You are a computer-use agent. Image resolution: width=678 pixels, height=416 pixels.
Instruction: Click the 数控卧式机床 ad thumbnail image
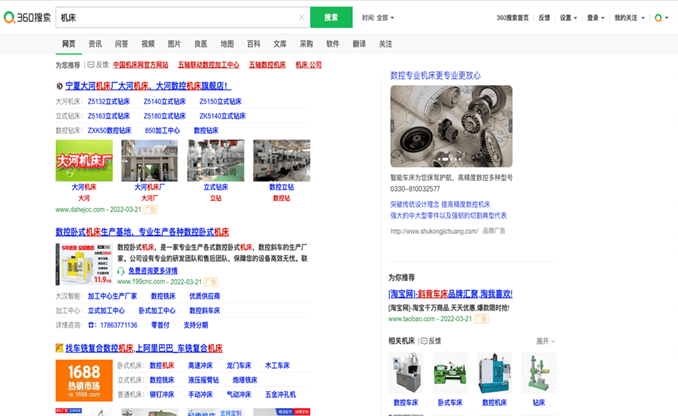click(84, 264)
